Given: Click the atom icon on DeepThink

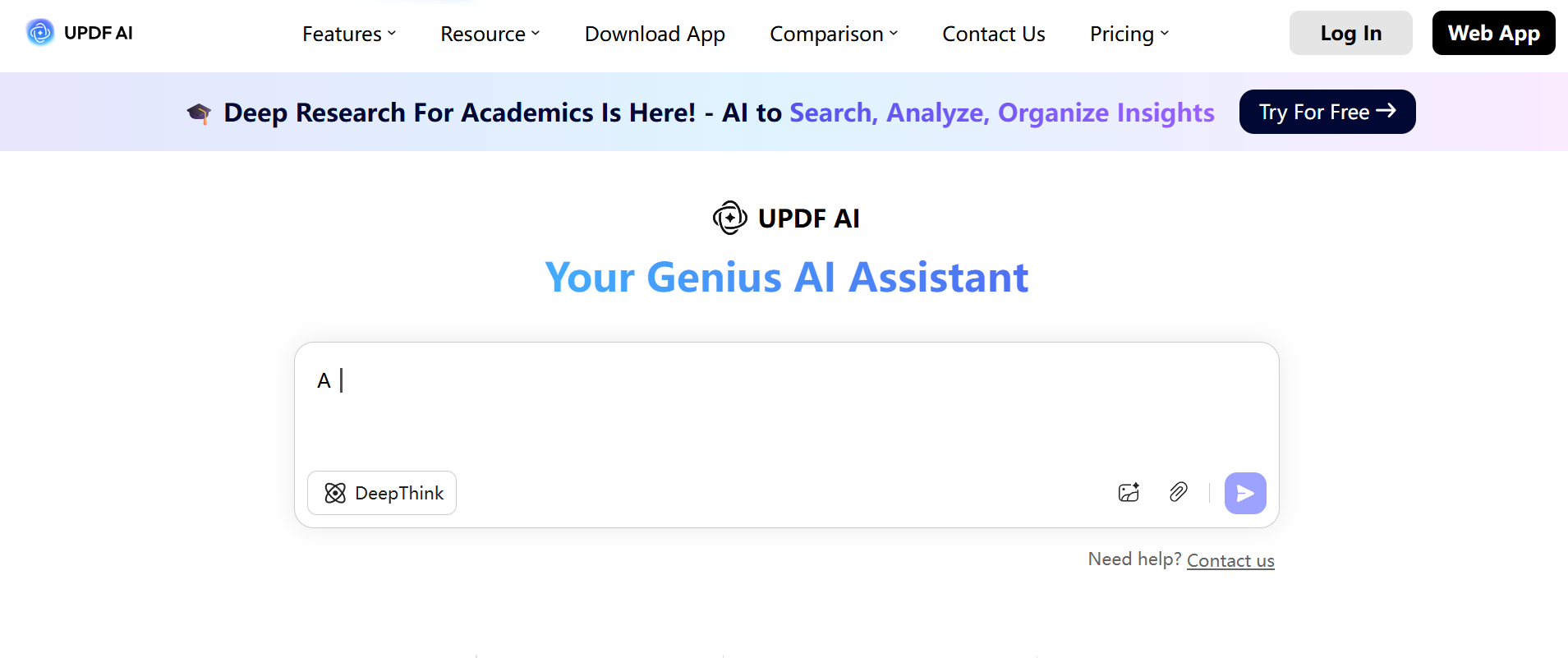Looking at the screenshot, I should tap(335, 493).
